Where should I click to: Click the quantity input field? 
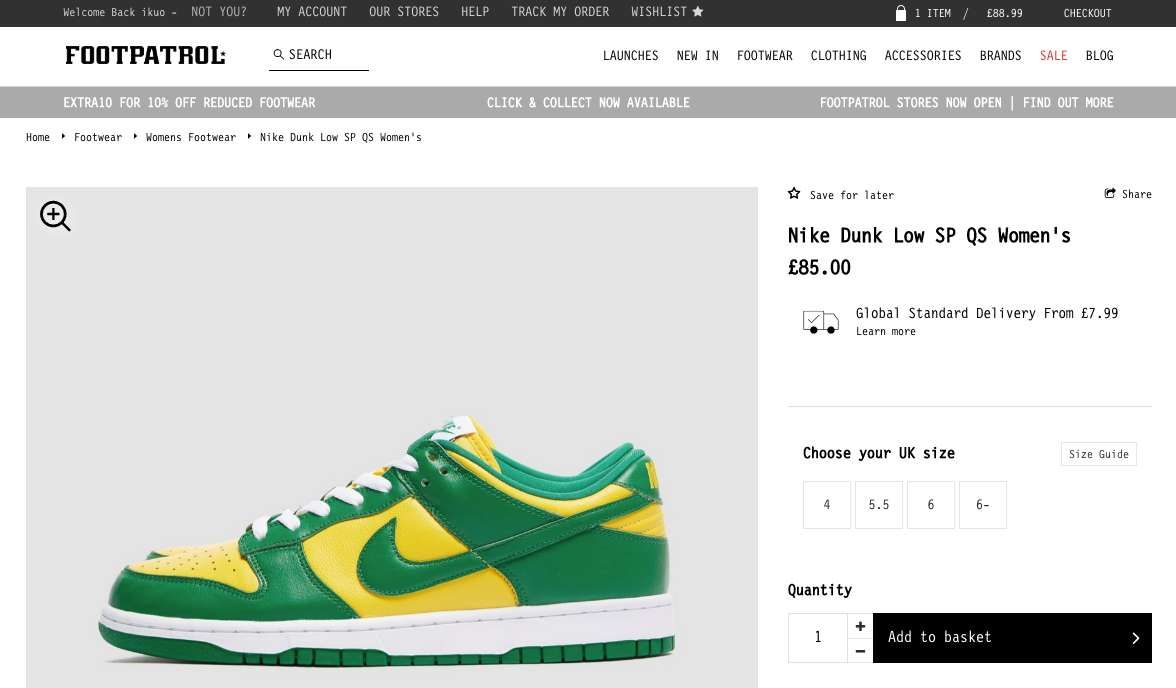[818, 637]
